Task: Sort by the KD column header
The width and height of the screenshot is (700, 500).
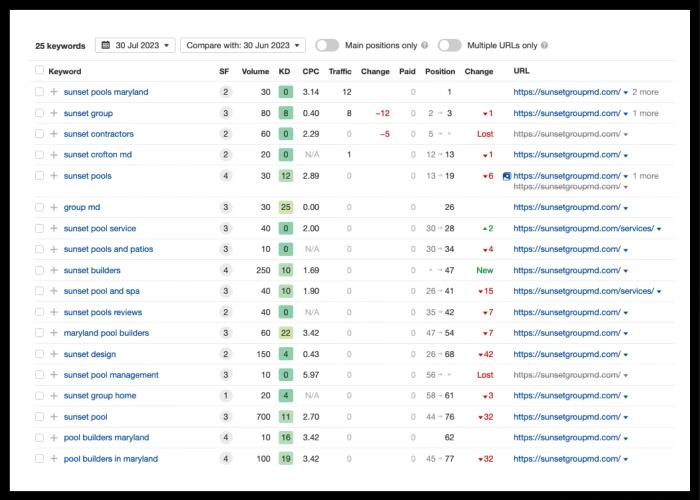Action: pos(284,71)
